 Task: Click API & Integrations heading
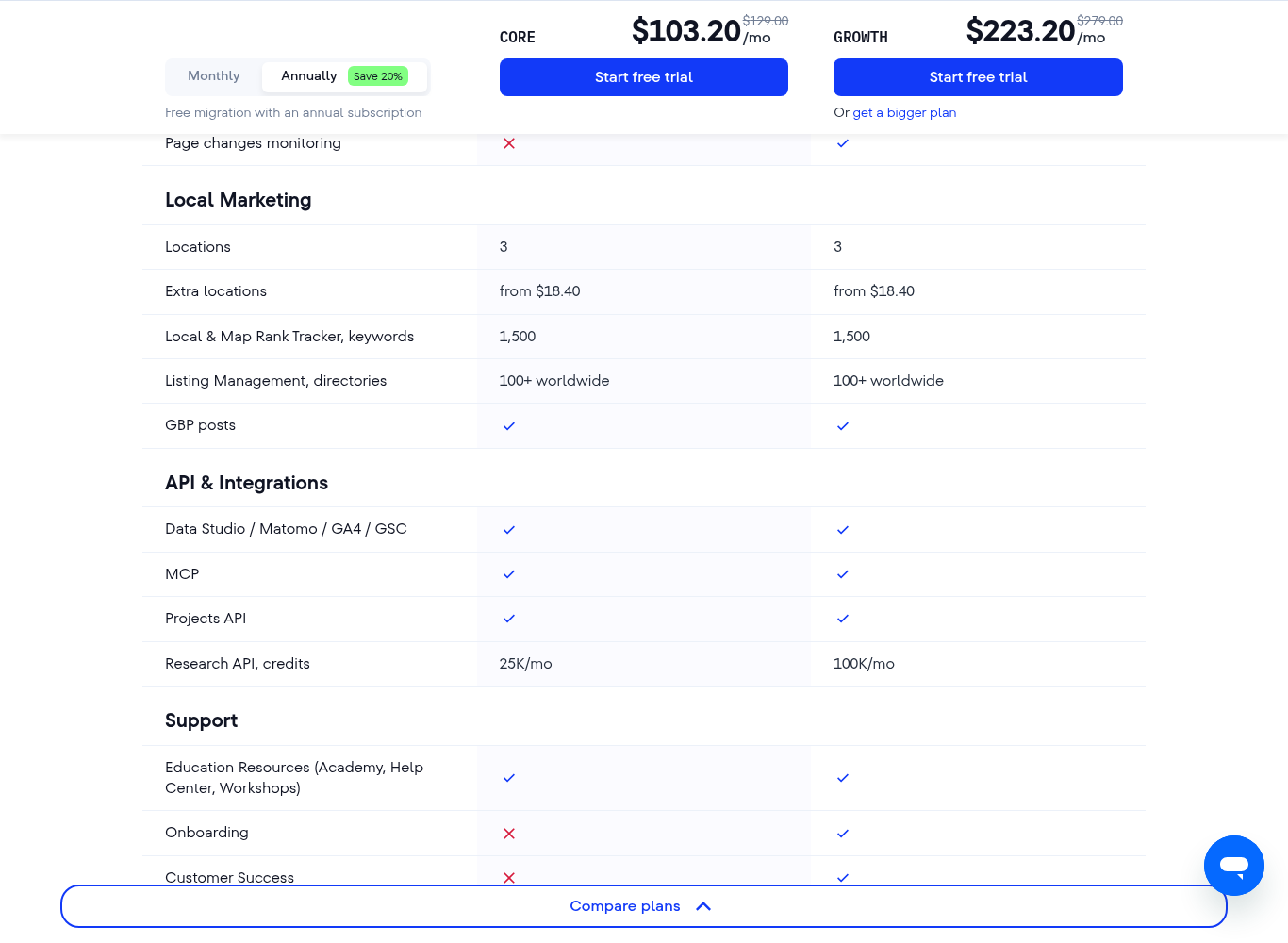(x=246, y=483)
